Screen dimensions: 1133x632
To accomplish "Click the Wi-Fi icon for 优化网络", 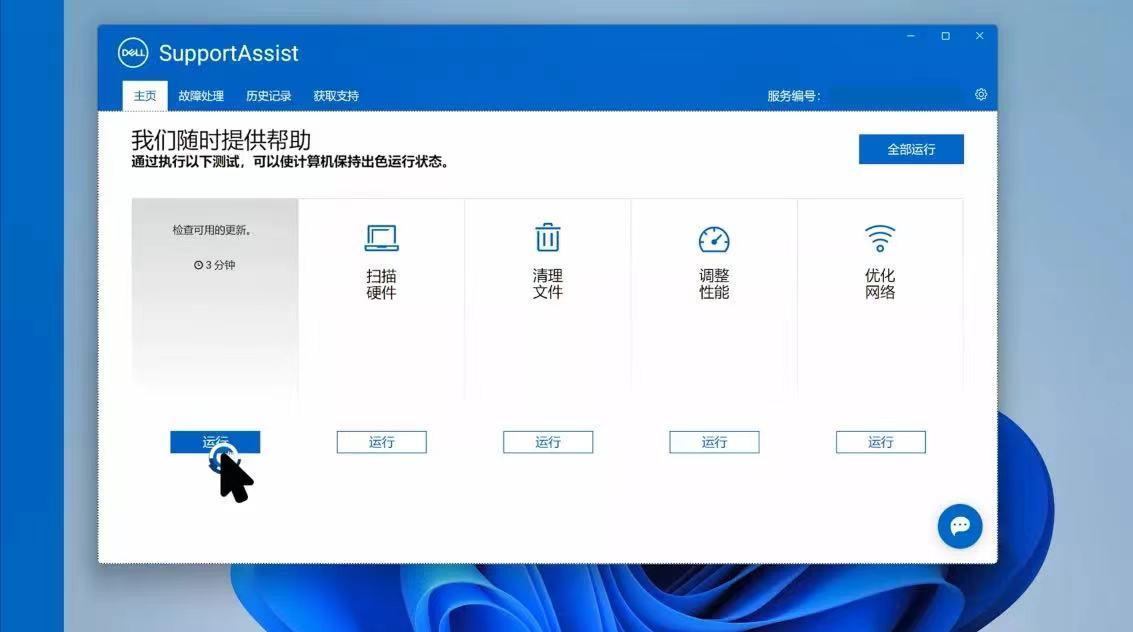I will pos(879,237).
